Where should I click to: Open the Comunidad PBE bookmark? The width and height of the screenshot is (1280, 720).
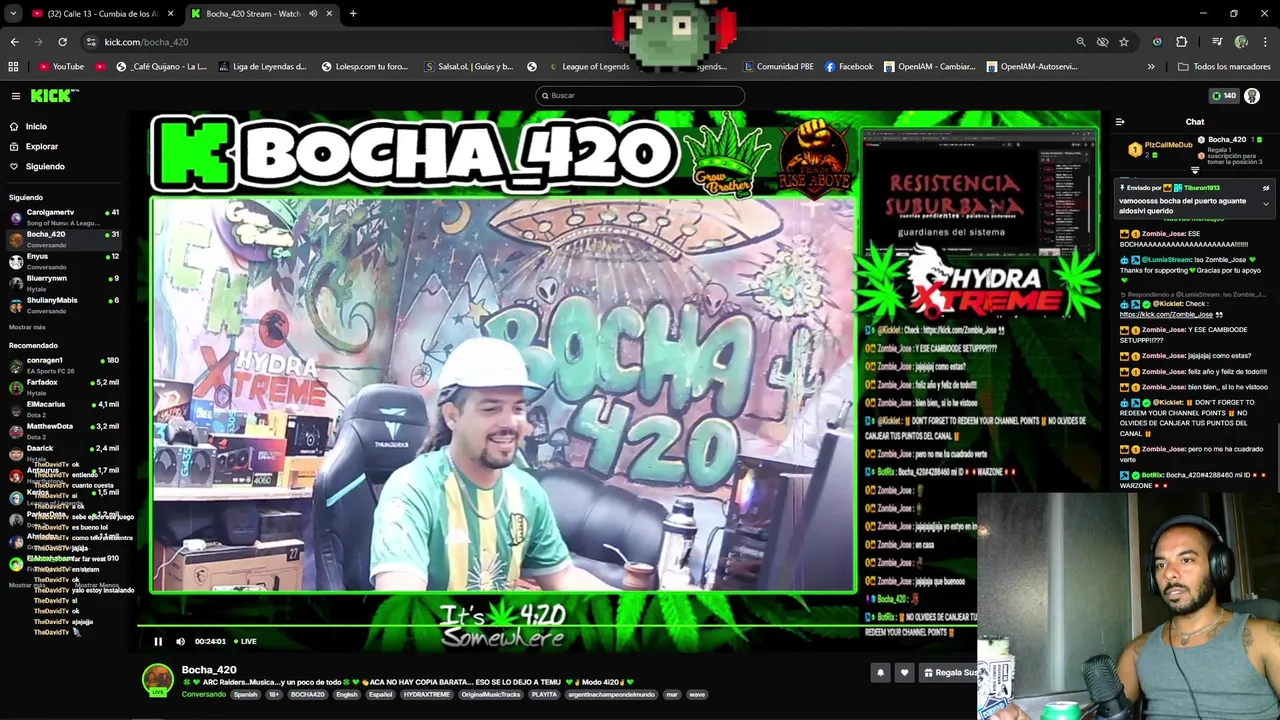[x=778, y=67]
